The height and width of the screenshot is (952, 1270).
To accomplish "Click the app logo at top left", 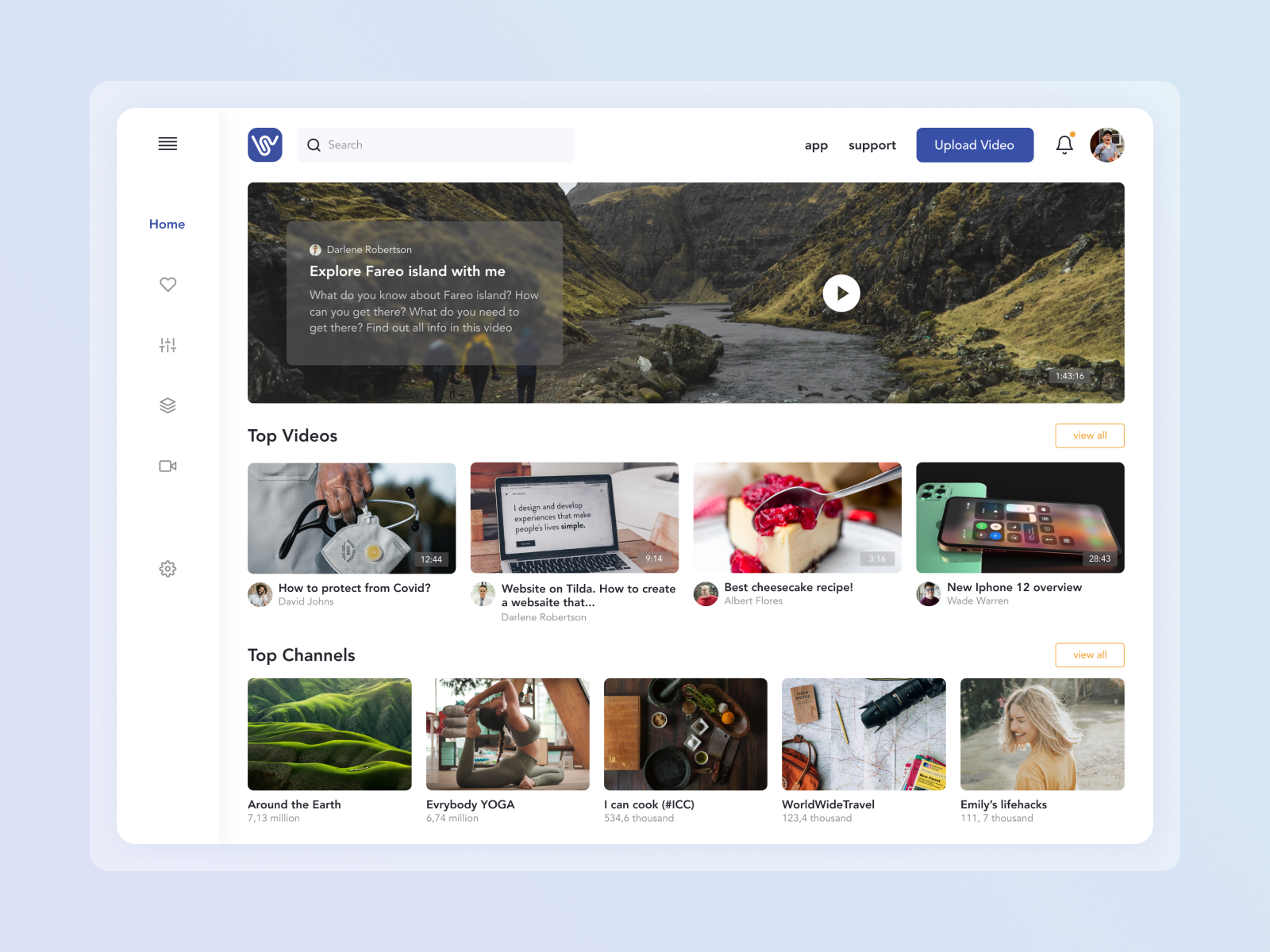I will [x=265, y=144].
